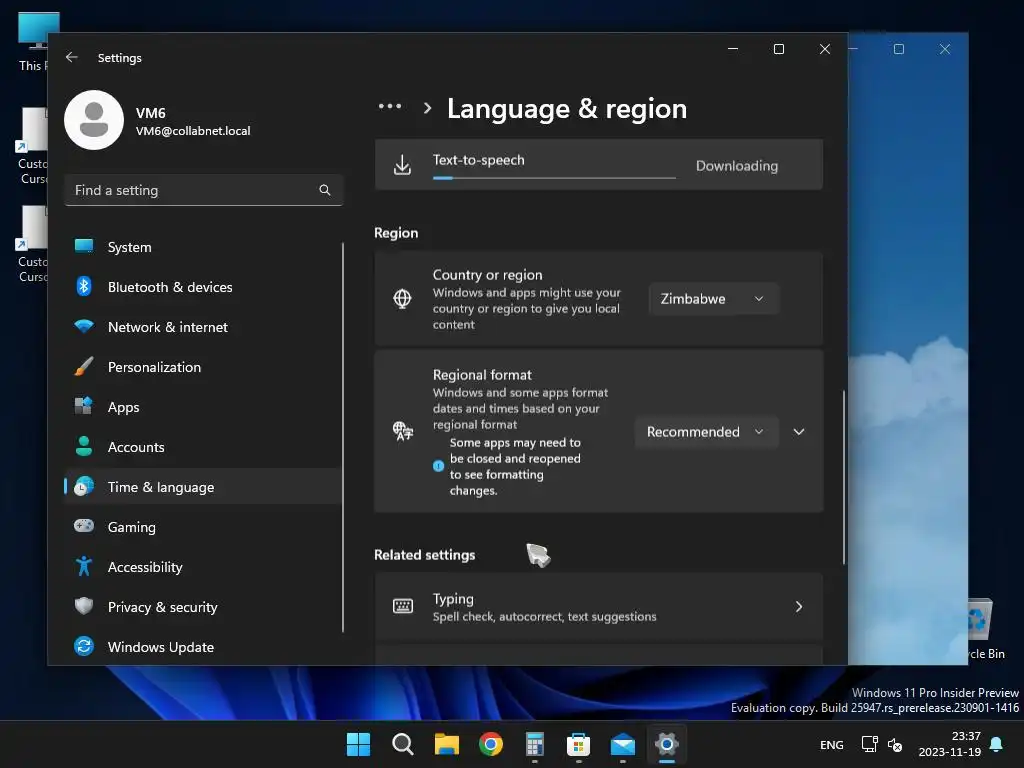
Task: Open the Zimbabwe country dropdown
Action: 713,298
